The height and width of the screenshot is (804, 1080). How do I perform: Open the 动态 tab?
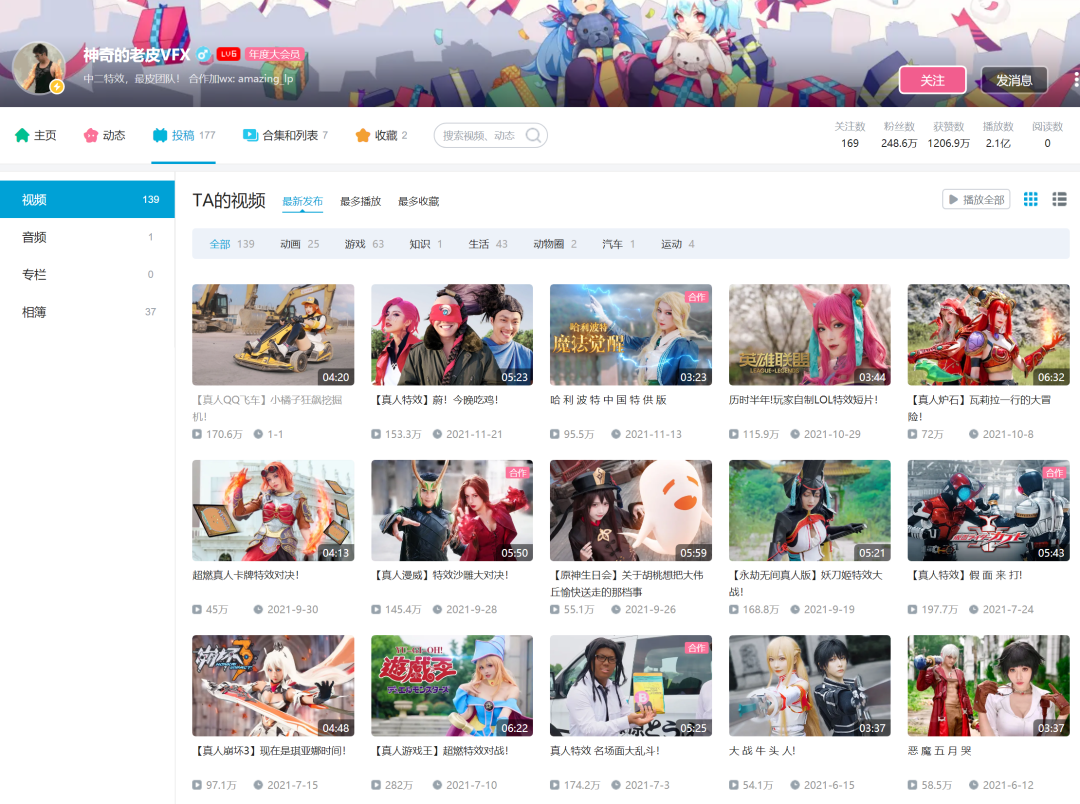105,135
